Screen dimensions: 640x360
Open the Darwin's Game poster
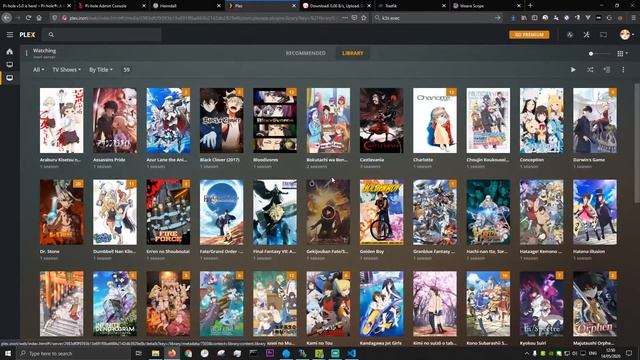(x=595, y=120)
